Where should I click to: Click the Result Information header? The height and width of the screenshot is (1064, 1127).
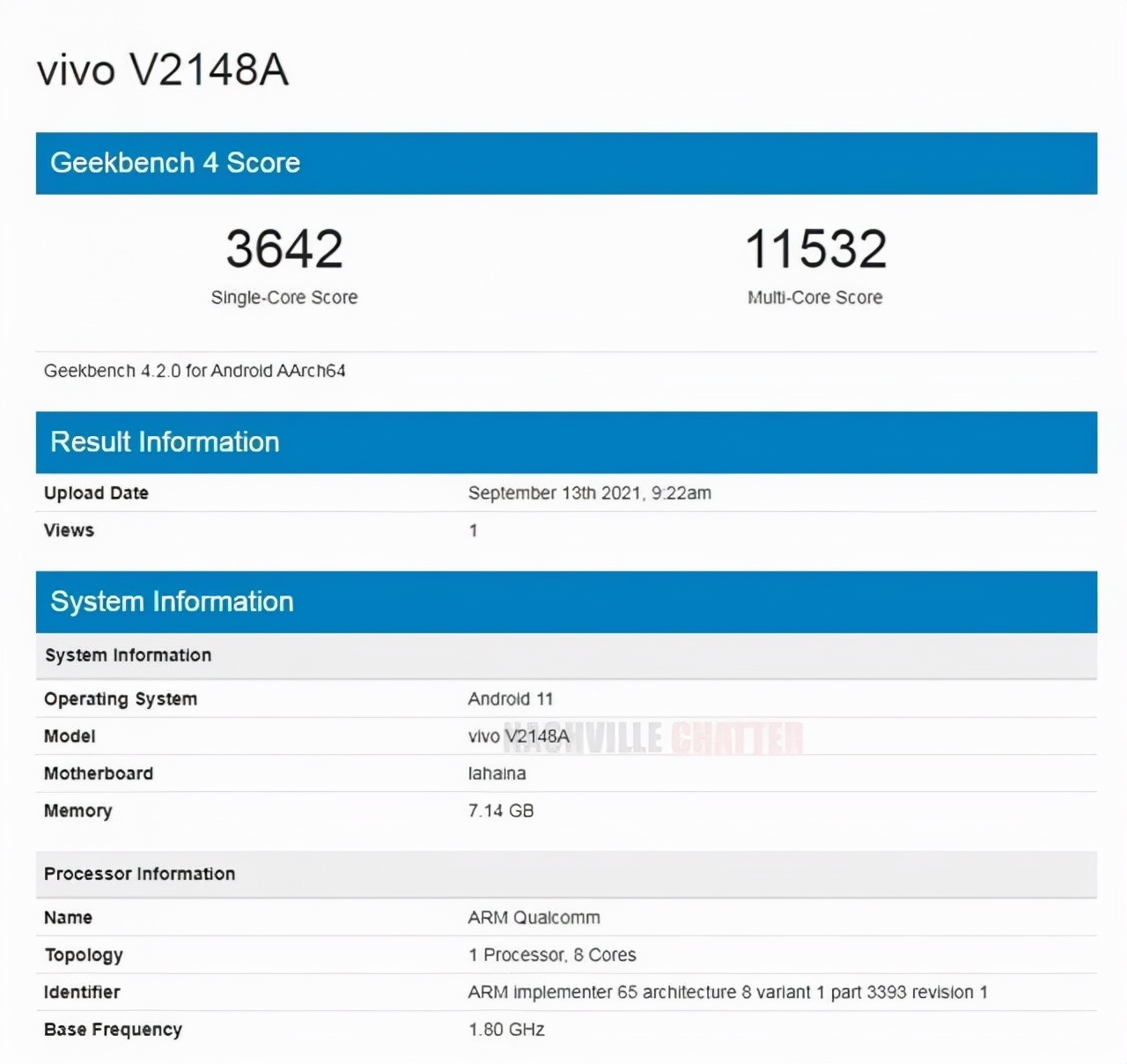point(566,442)
